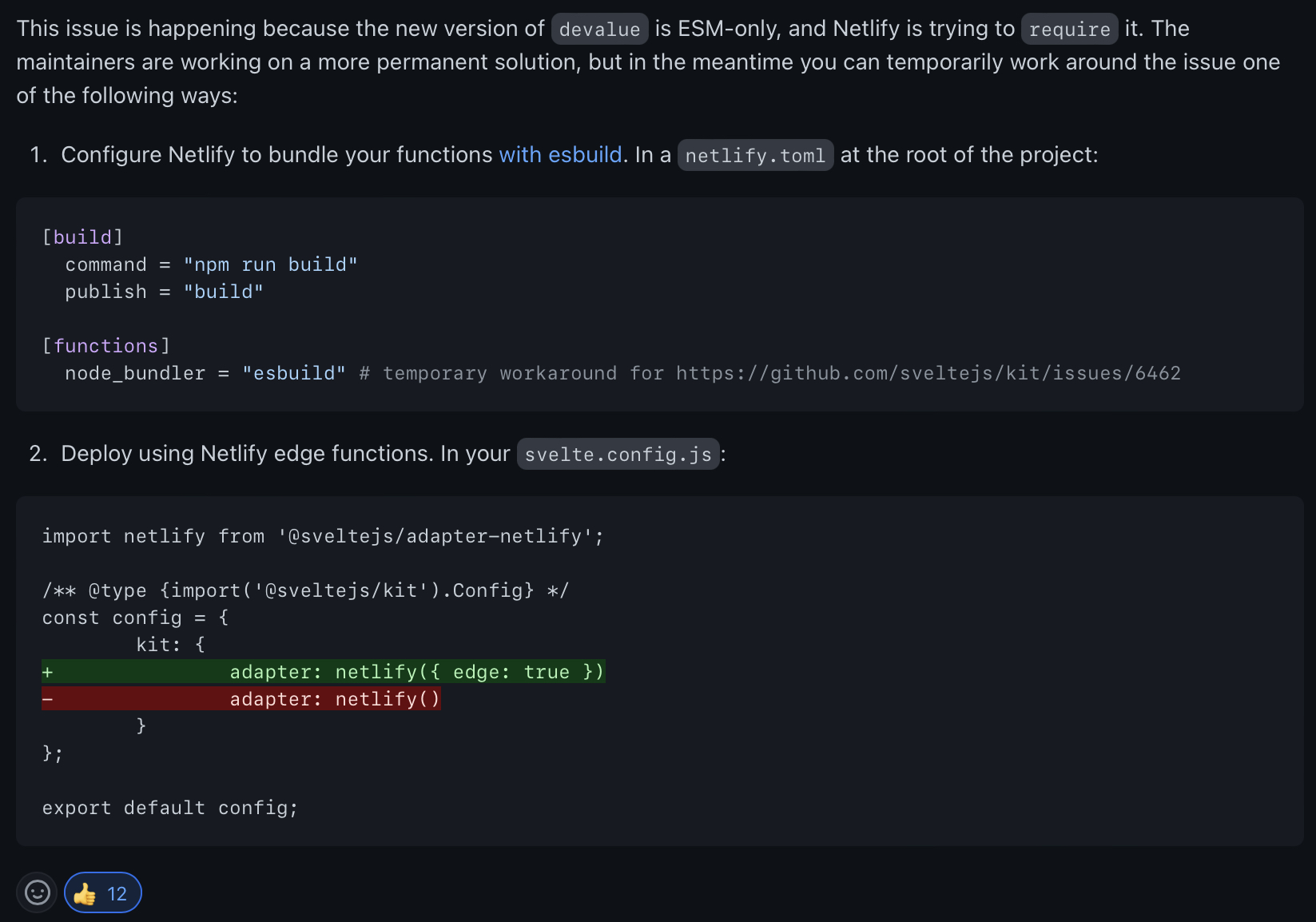Screen dimensions: 1316x922
Task: Open the add reaction smiley picker
Action: pos(37,892)
